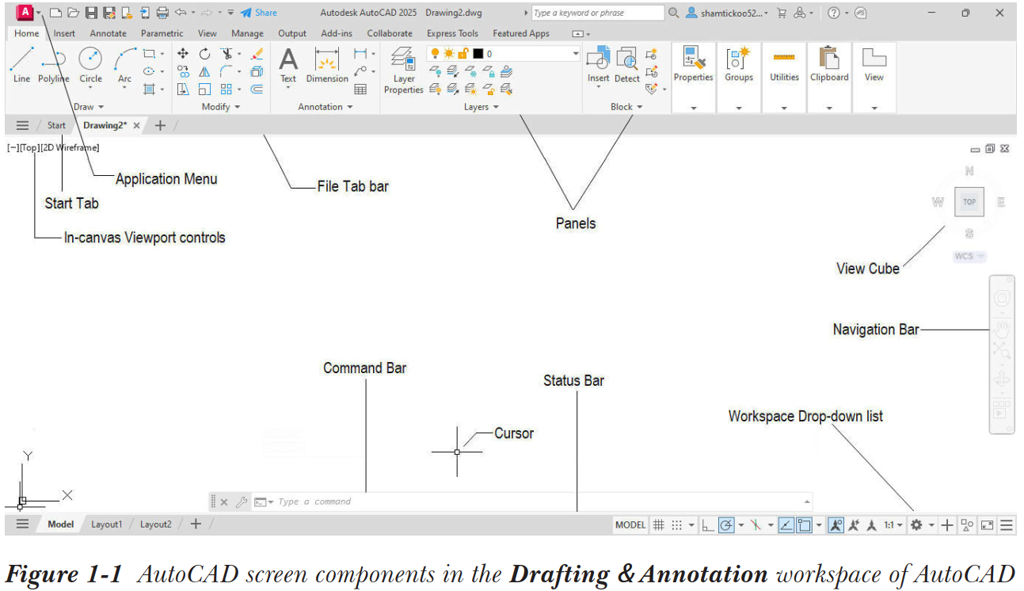Image resolution: width=1024 pixels, height=591 pixels.
Task: Click the Plot printer icon
Action: (162, 12)
